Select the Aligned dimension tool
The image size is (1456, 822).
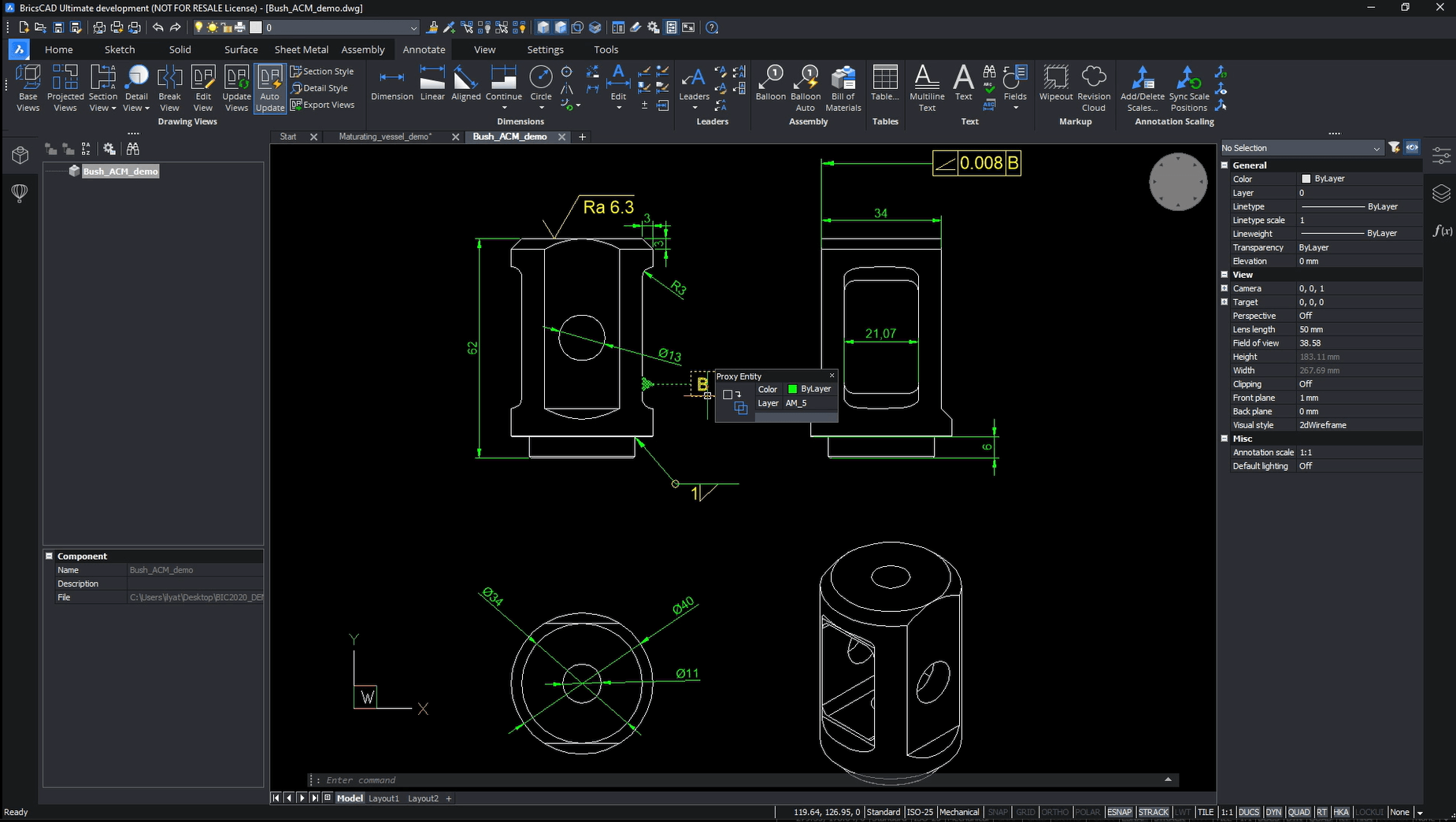[465, 85]
